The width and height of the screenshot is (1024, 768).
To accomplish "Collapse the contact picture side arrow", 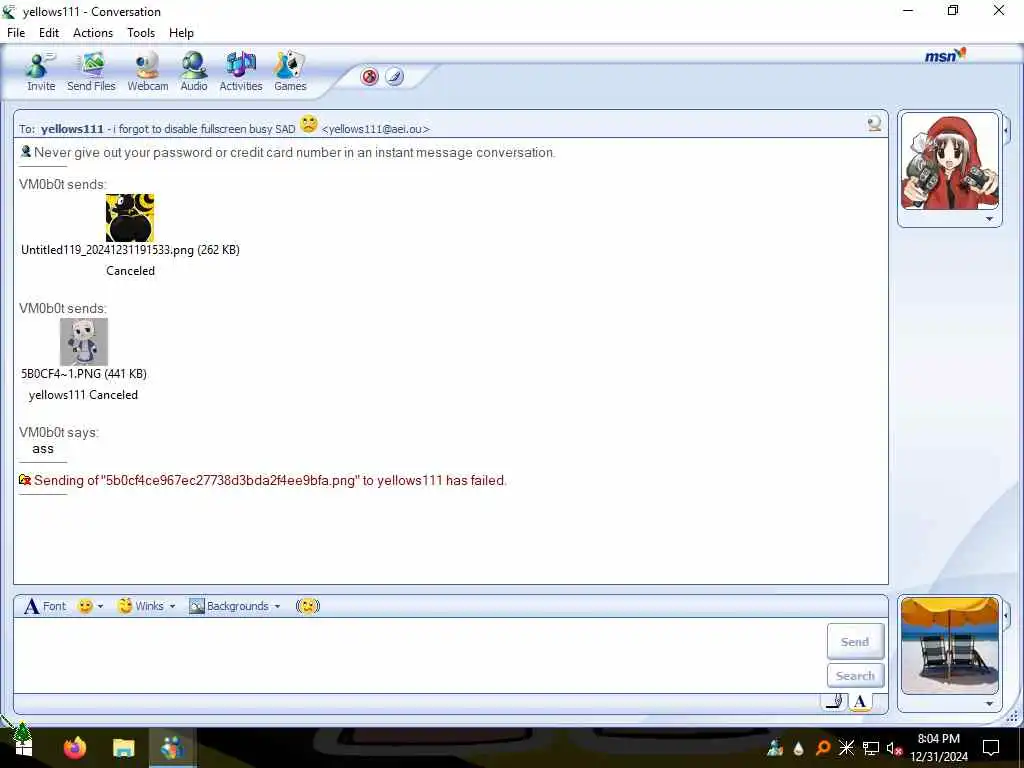I will tap(1006, 130).
